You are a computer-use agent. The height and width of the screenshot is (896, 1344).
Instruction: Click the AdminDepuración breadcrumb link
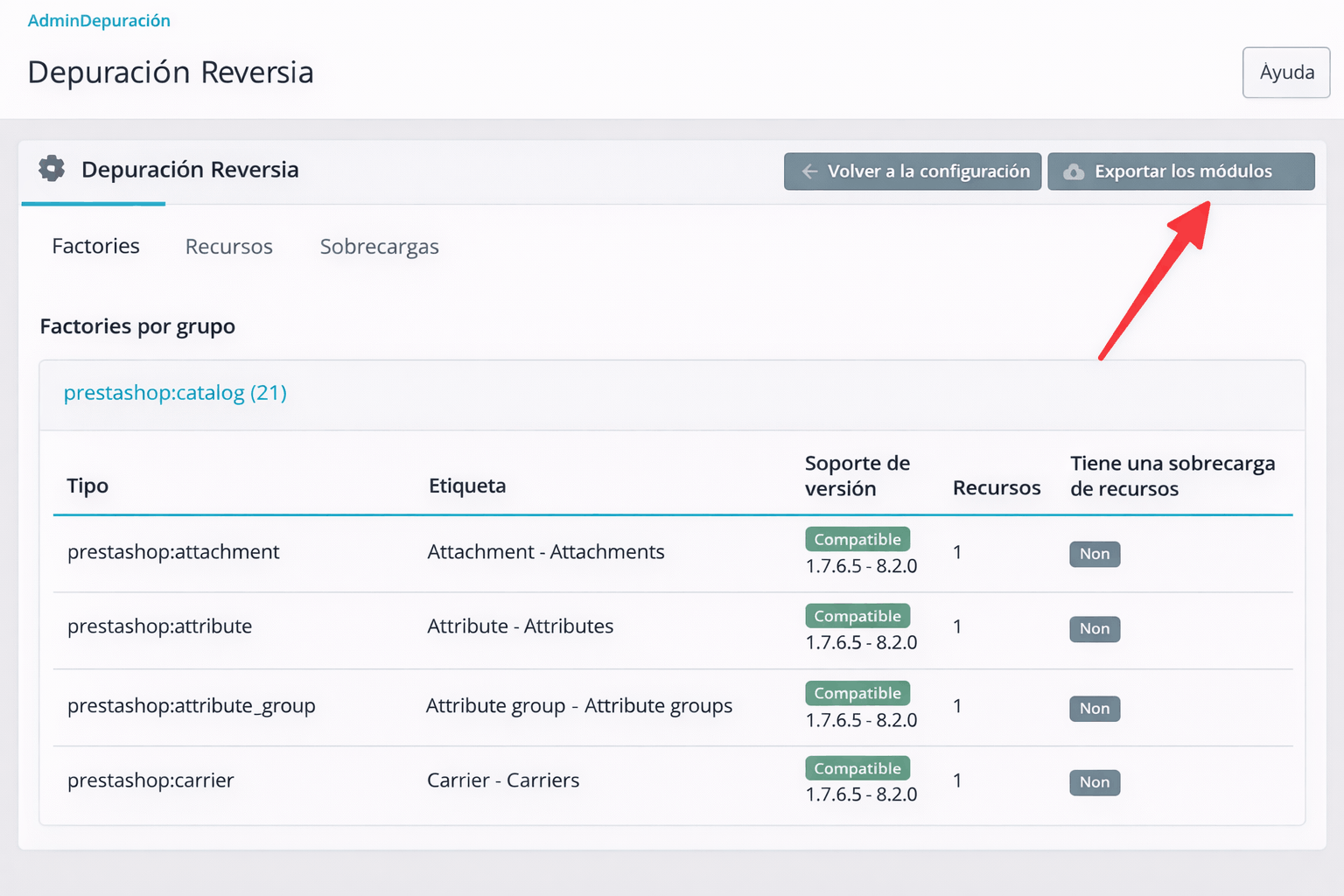tap(99, 21)
